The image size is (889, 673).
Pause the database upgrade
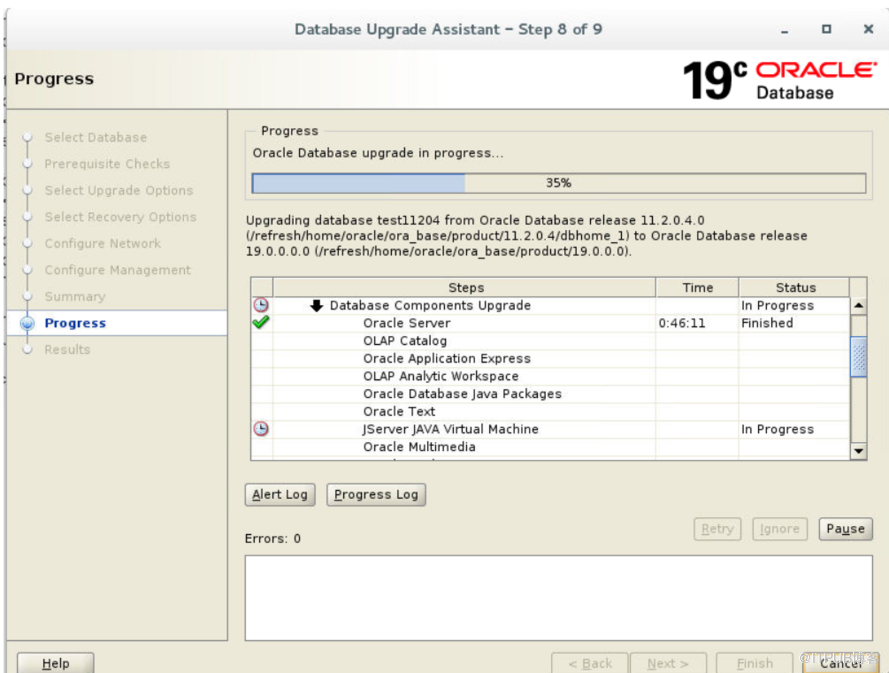pos(845,529)
